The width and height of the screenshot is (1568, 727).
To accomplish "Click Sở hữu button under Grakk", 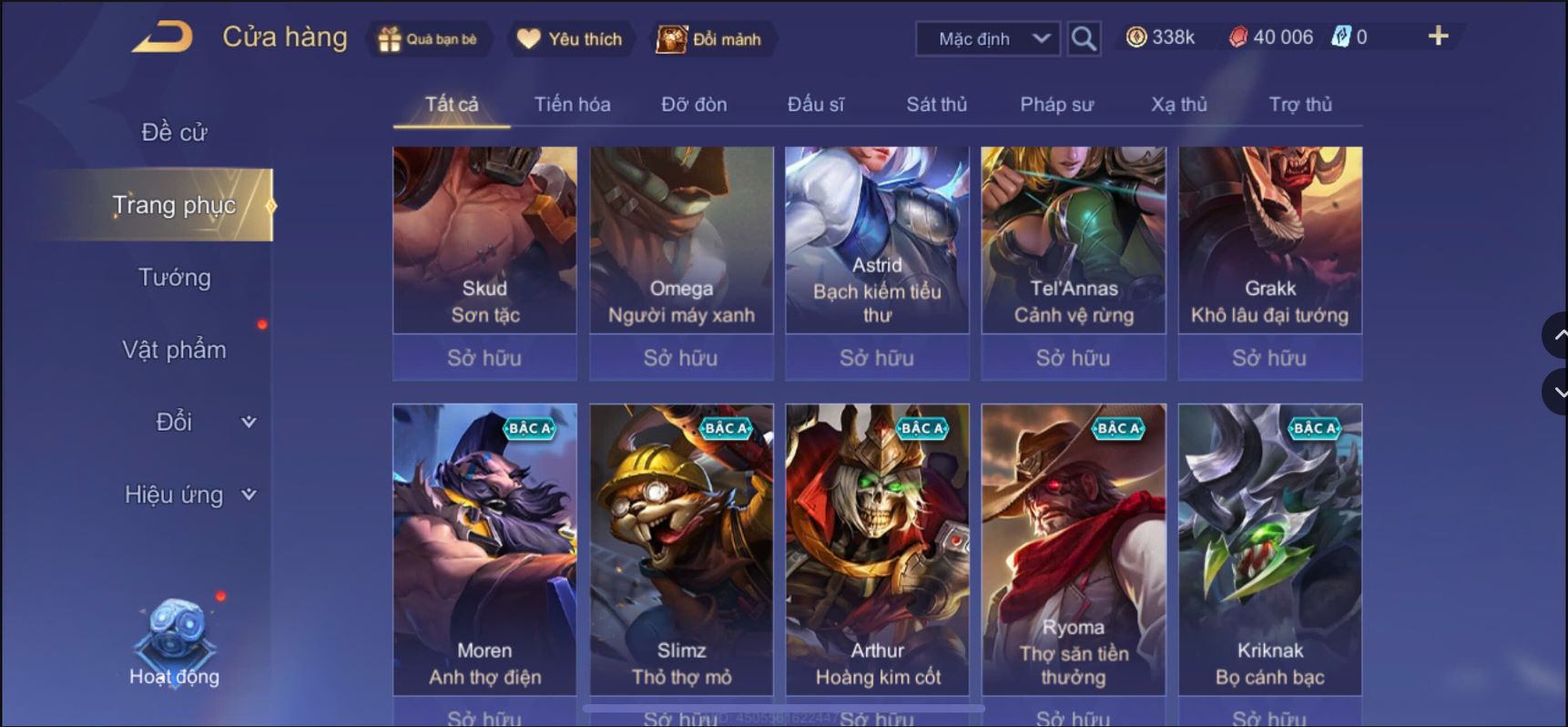I will (1269, 358).
